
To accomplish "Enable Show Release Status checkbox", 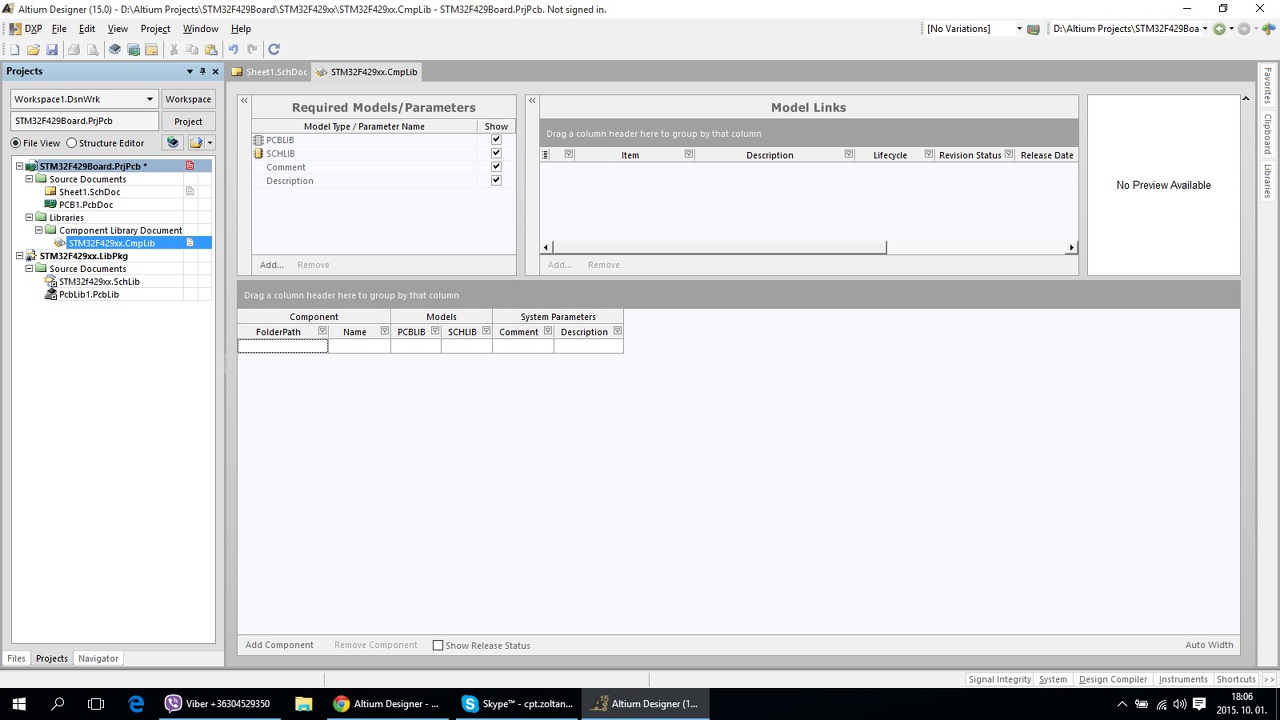I will point(438,645).
